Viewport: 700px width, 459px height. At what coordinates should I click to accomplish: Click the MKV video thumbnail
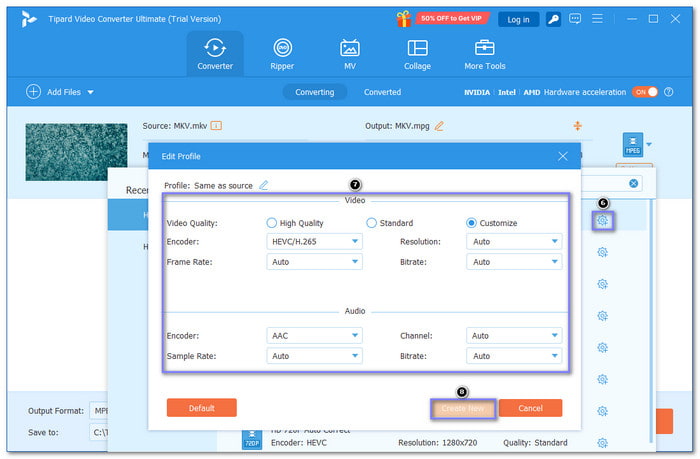[x=76, y=150]
